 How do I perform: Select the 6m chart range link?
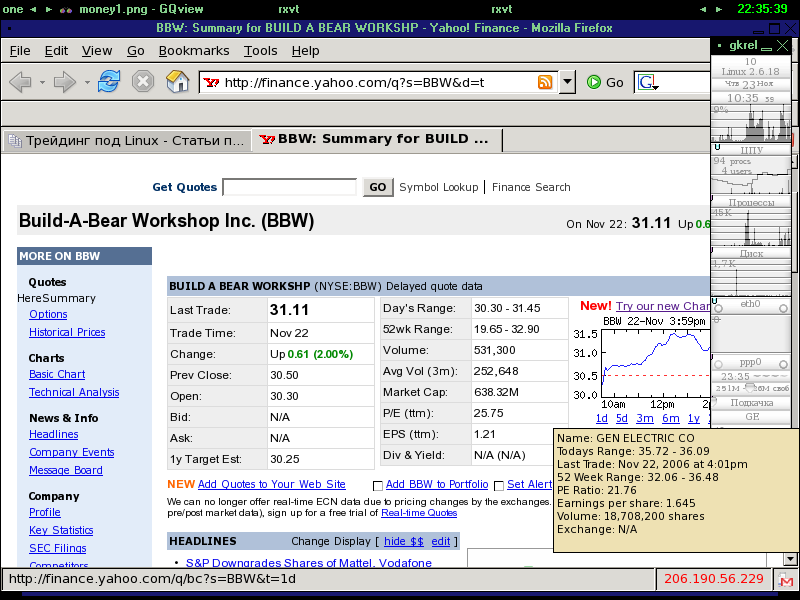(670, 418)
